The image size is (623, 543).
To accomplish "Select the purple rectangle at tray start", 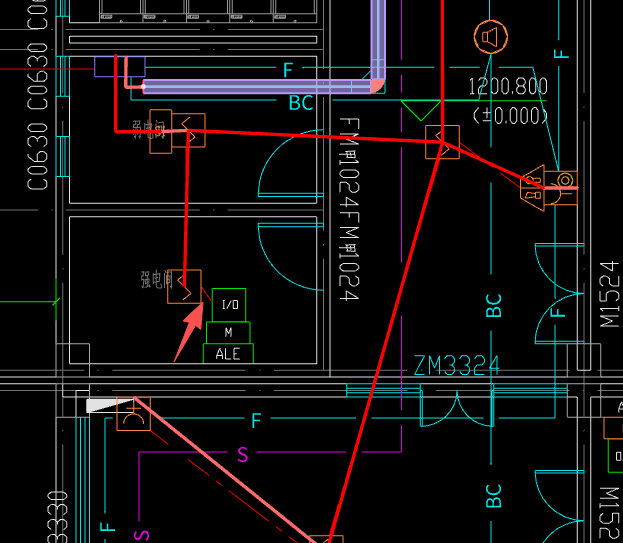I will [120, 66].
